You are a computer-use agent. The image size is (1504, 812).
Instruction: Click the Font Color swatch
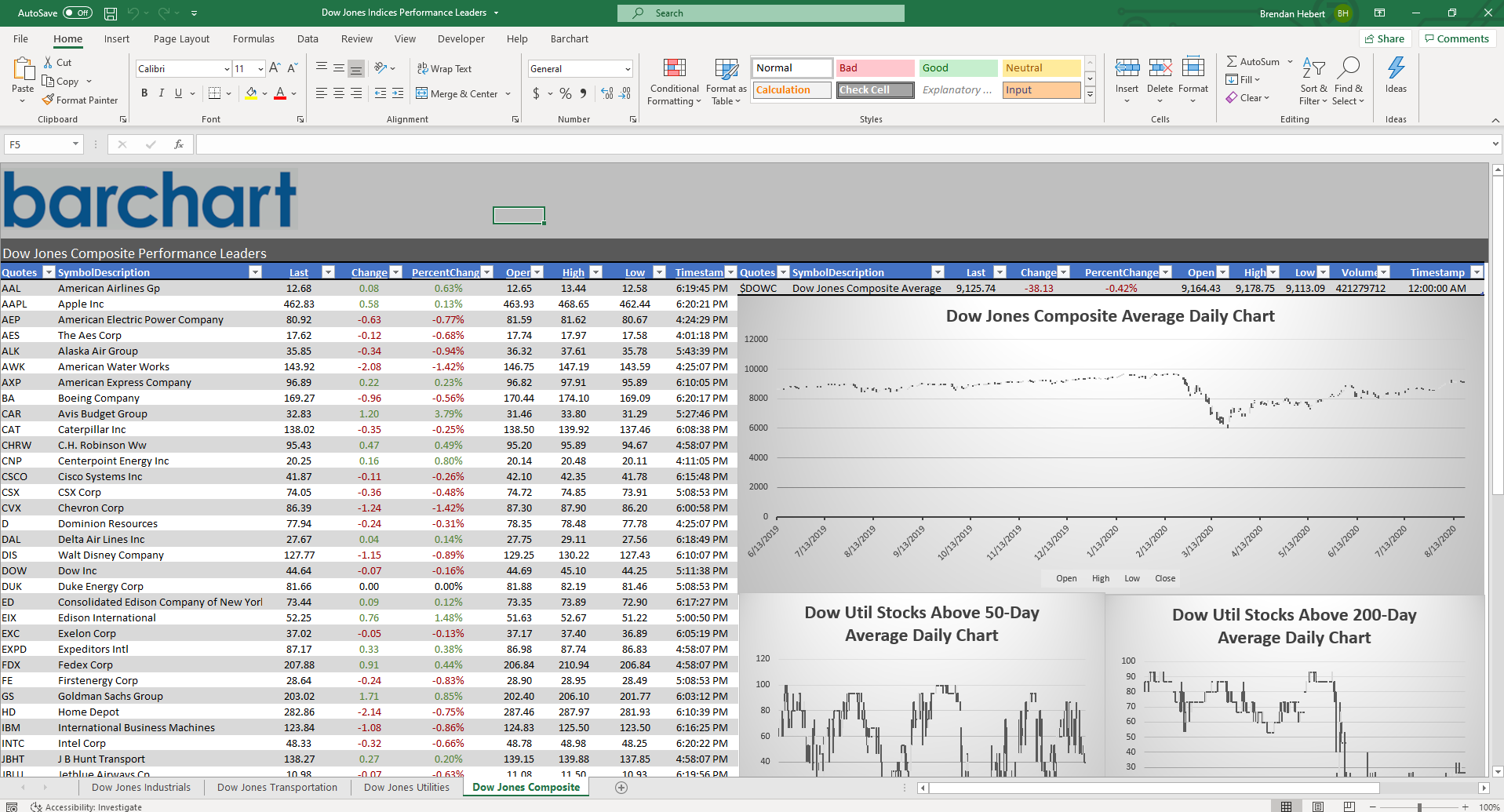click(x=280, y=93)
